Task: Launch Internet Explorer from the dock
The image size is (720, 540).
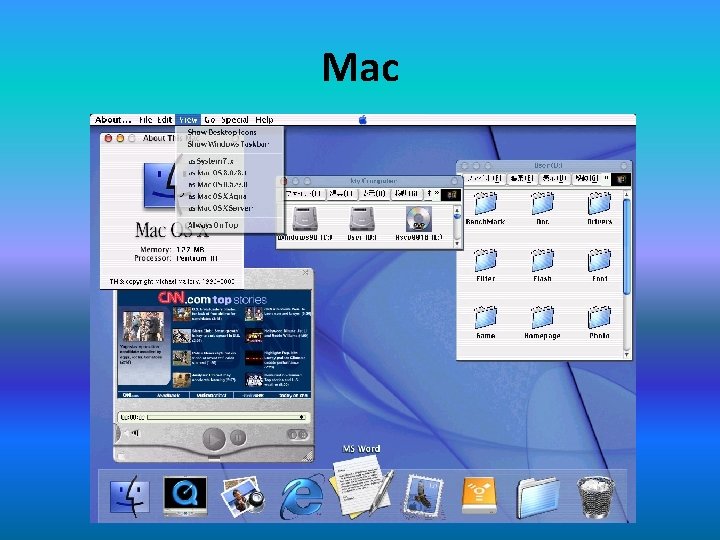Action: click(302, 498)
